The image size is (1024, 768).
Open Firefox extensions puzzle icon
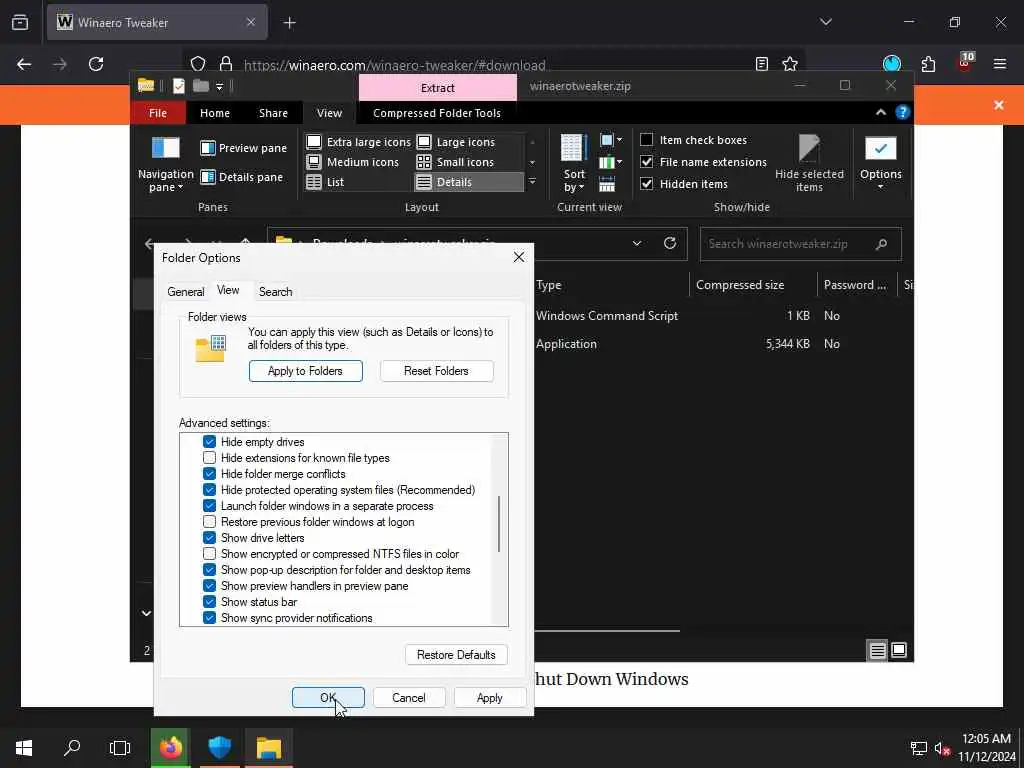pos(928,64)
